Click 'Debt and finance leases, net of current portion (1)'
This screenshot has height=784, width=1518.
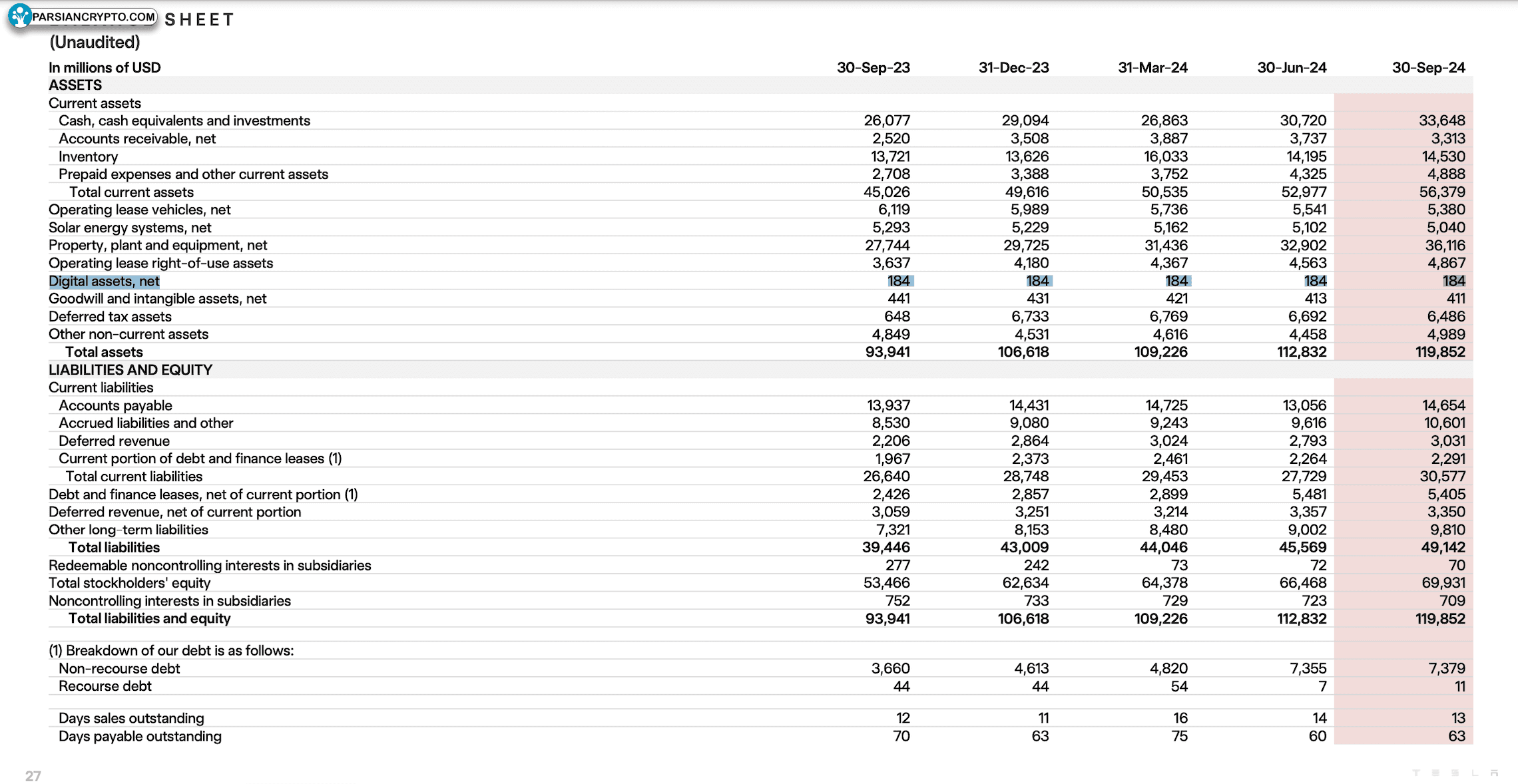coord(203,494)
